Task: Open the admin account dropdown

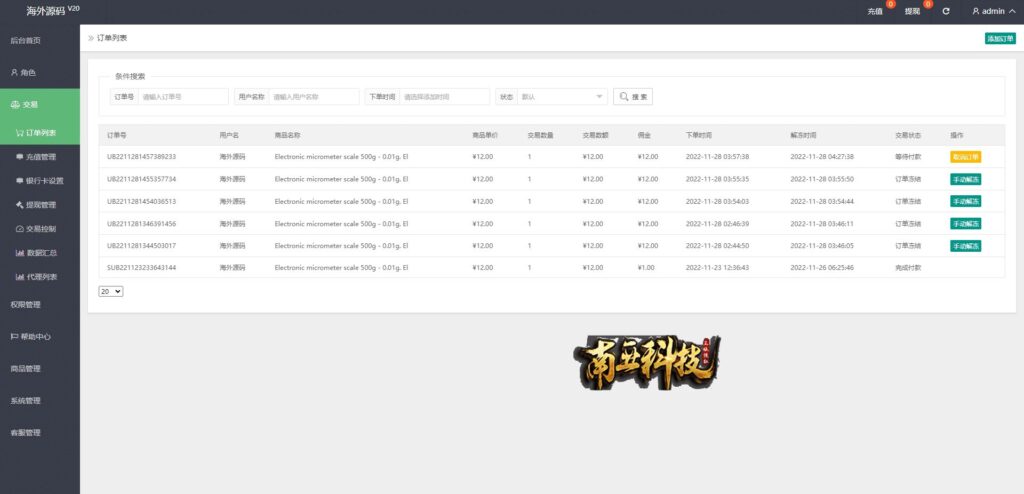Action: [x=993, y=11]
